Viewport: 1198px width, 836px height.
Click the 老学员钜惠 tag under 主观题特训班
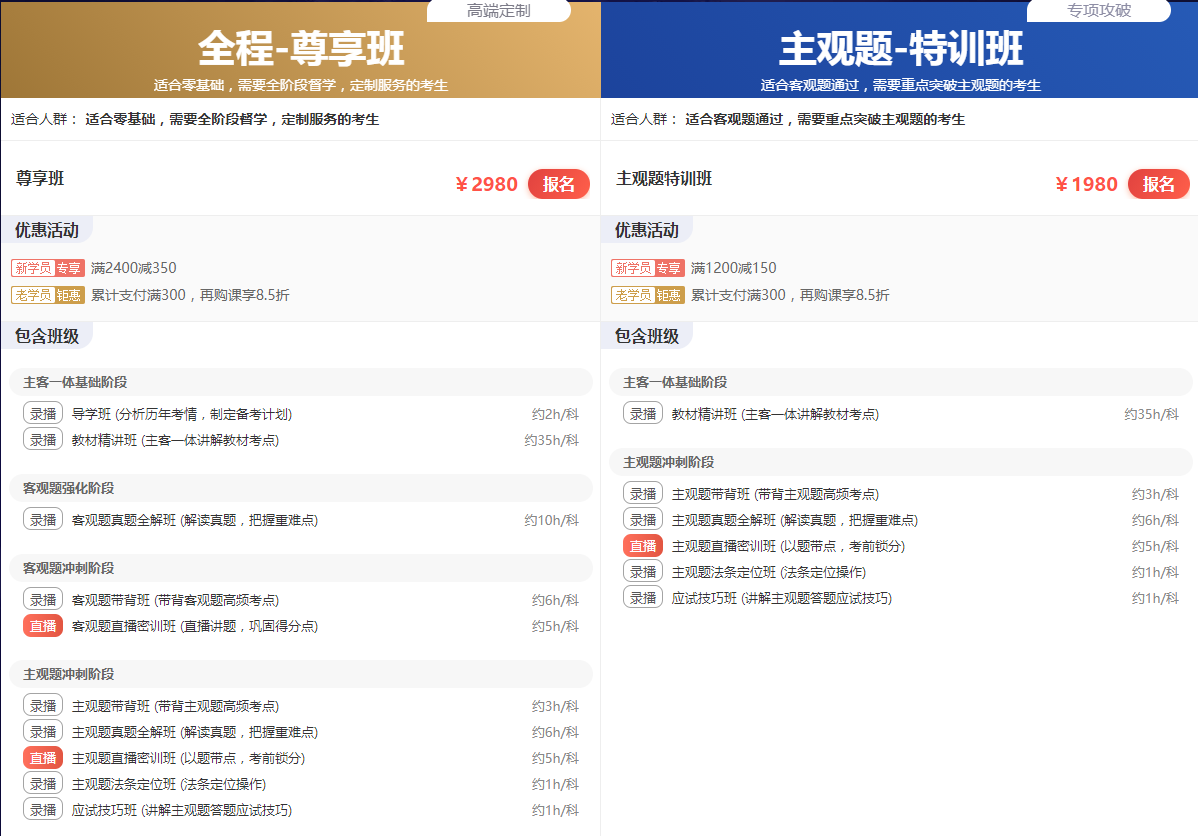[x=647, y=295]
